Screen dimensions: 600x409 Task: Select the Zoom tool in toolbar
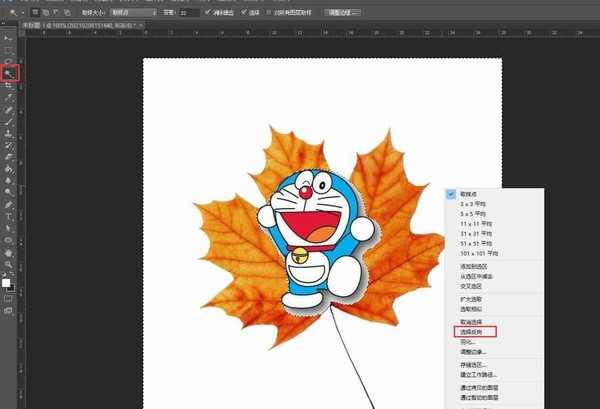9,265
